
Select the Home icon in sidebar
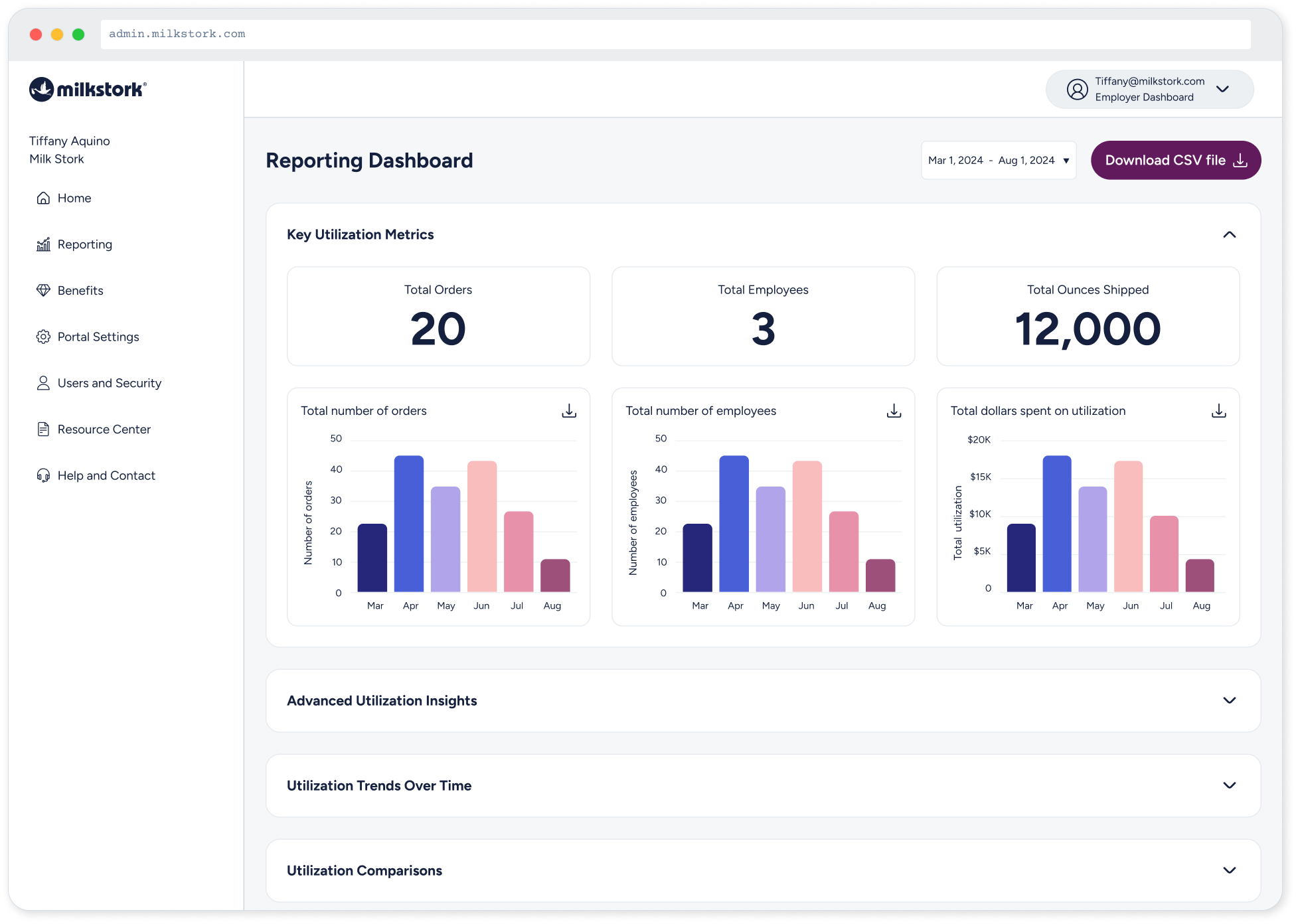pos(43,198)
